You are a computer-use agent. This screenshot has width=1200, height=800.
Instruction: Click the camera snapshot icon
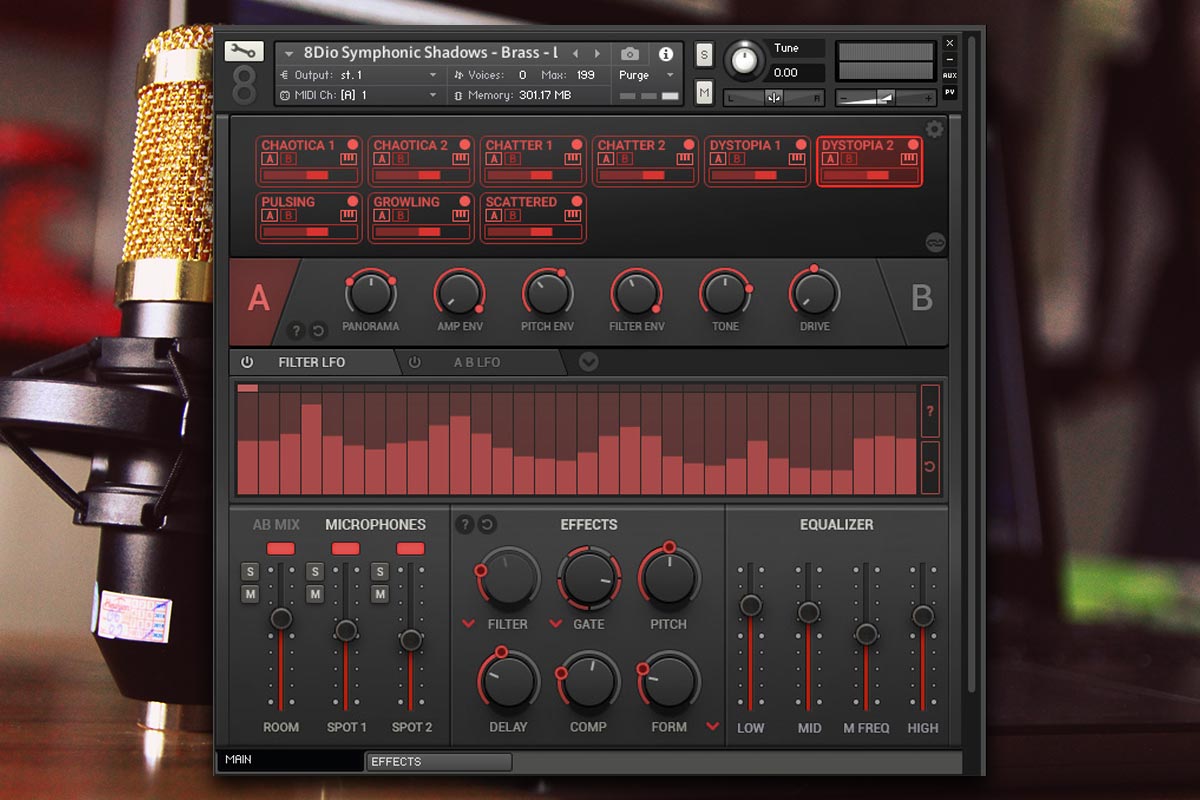pos(629,54)
